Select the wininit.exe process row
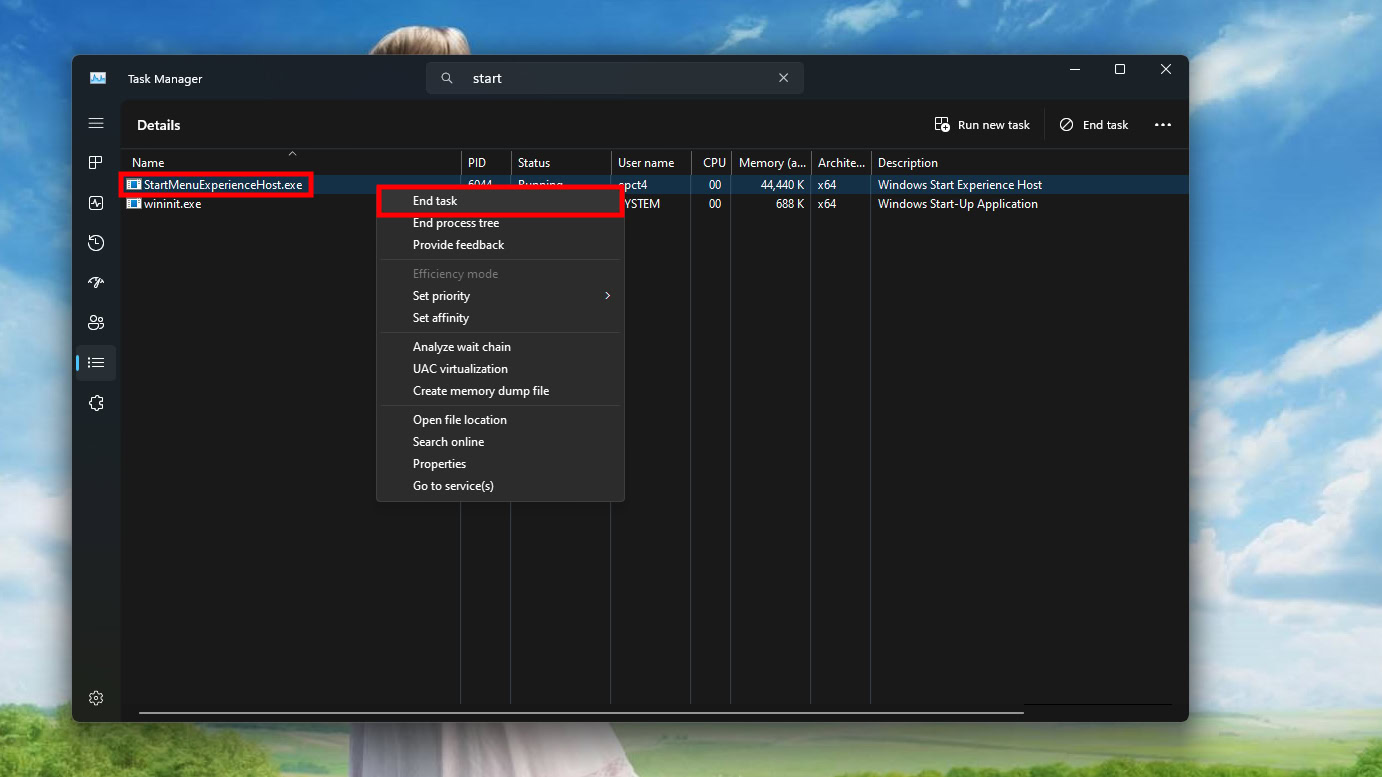1382x777 pixels. click(172, 204)
